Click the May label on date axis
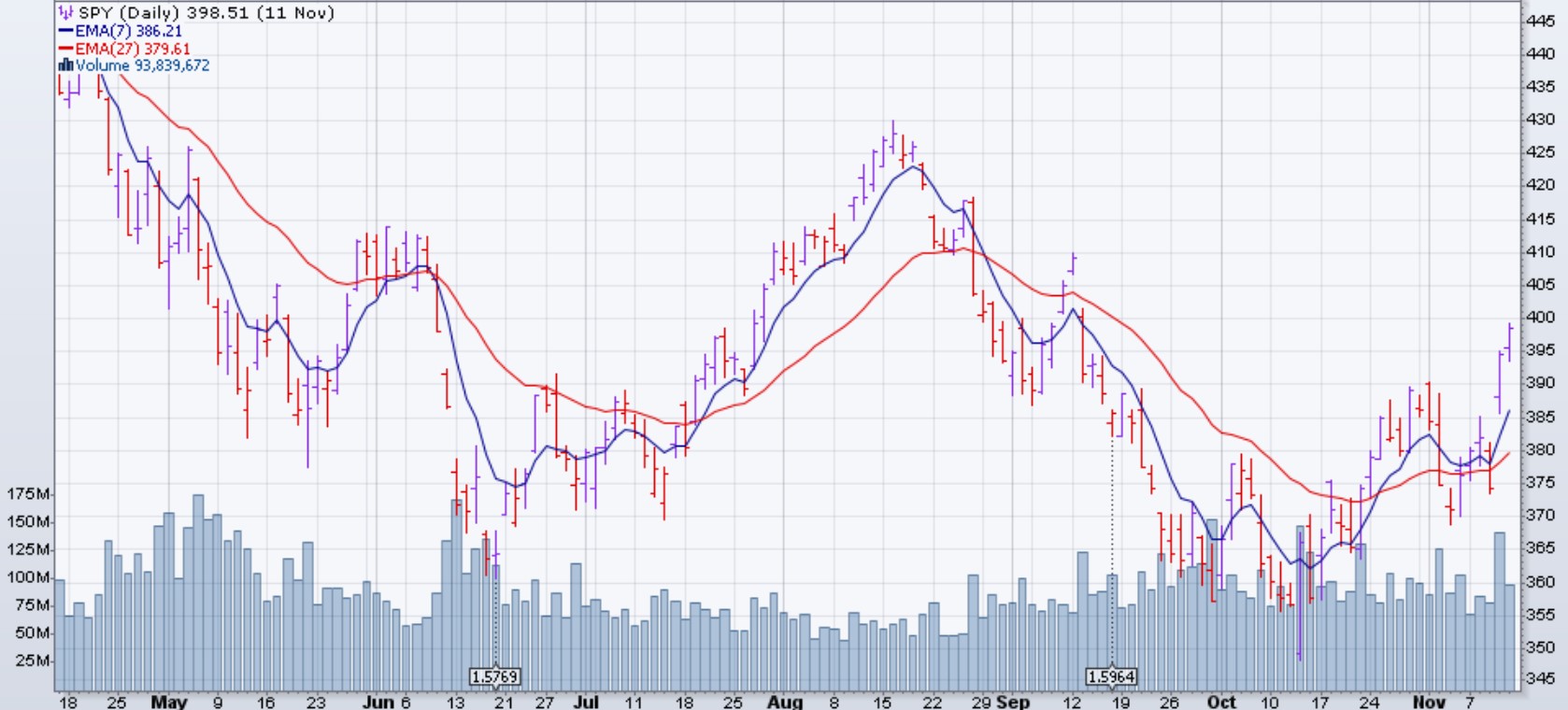Viewport: 1568px width, 710px height. [x=169, y=702]
